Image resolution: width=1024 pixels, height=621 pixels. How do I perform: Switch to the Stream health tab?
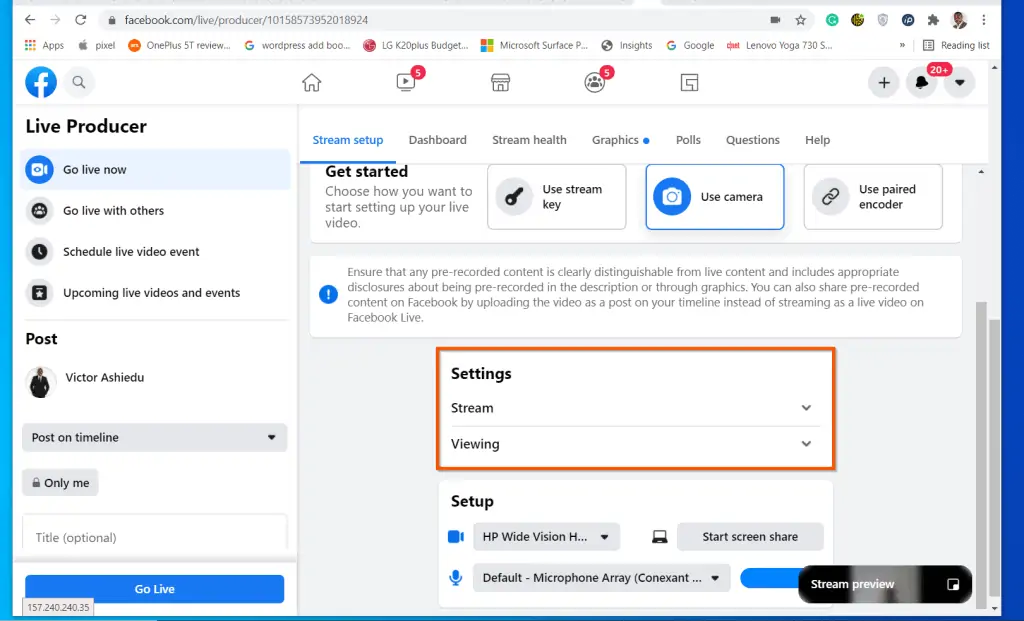click(529, 140)
